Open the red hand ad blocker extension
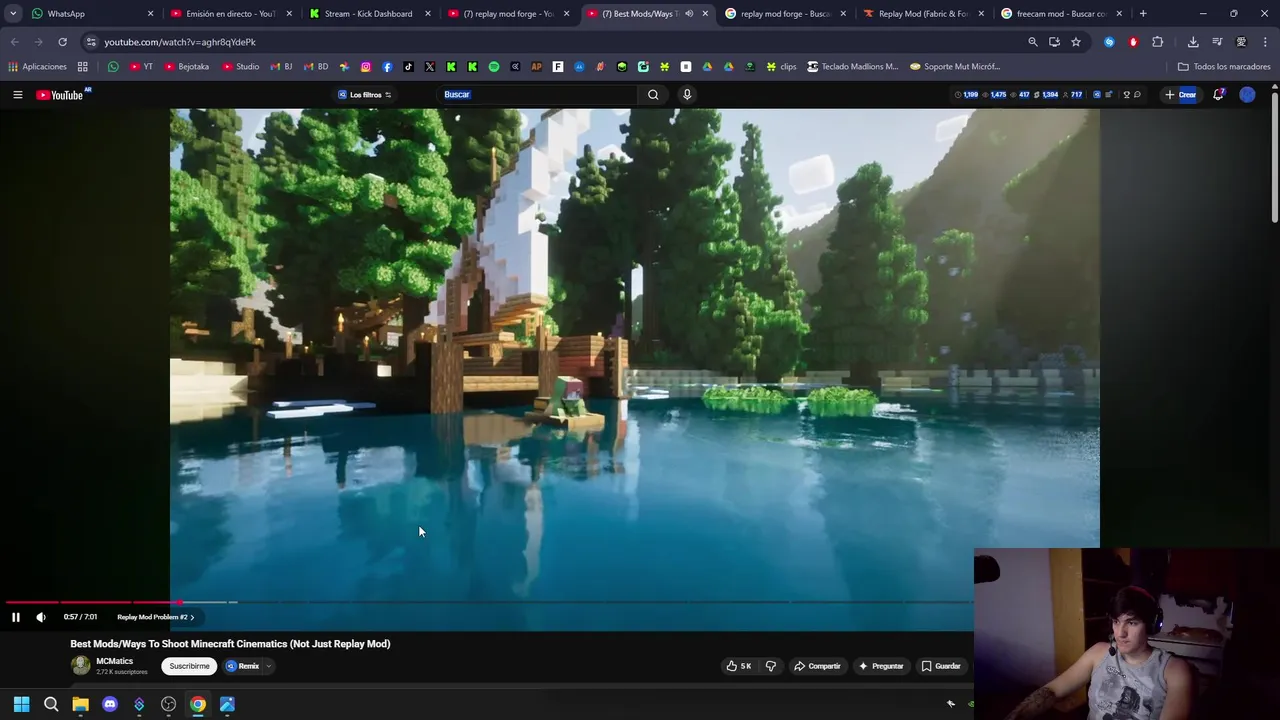 point(1133,42)
